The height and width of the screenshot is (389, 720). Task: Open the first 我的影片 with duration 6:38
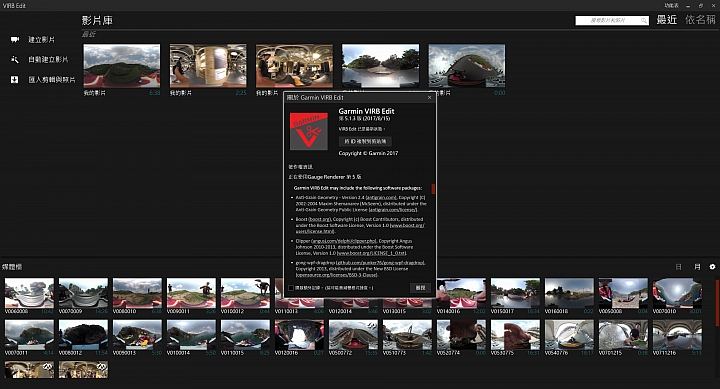click(122, 66)
